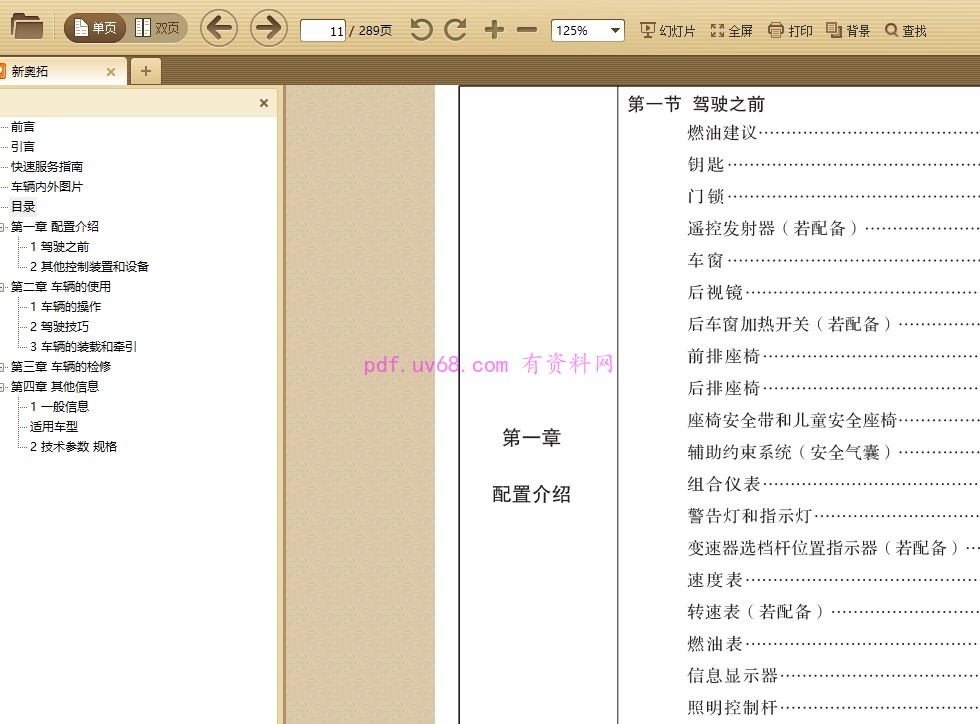
Task: Start slideshow mode (幻灯片)
Action: tap(667, 31)
